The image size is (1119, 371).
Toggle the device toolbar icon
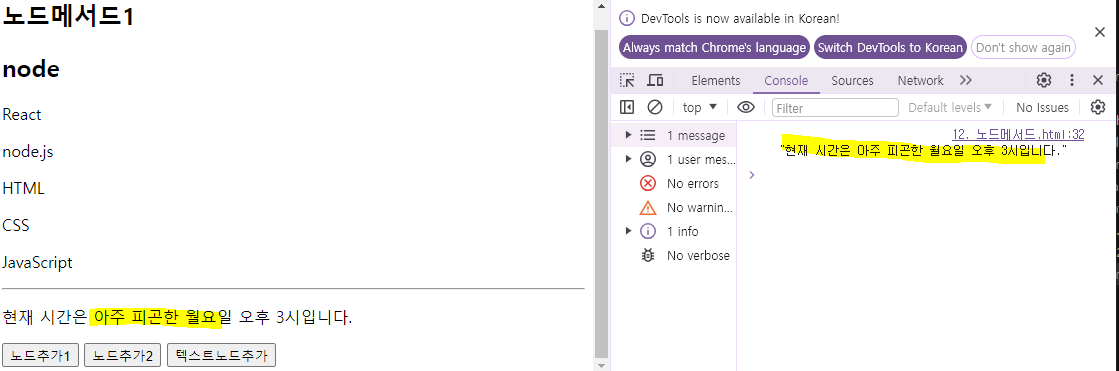tap(655, 81)
